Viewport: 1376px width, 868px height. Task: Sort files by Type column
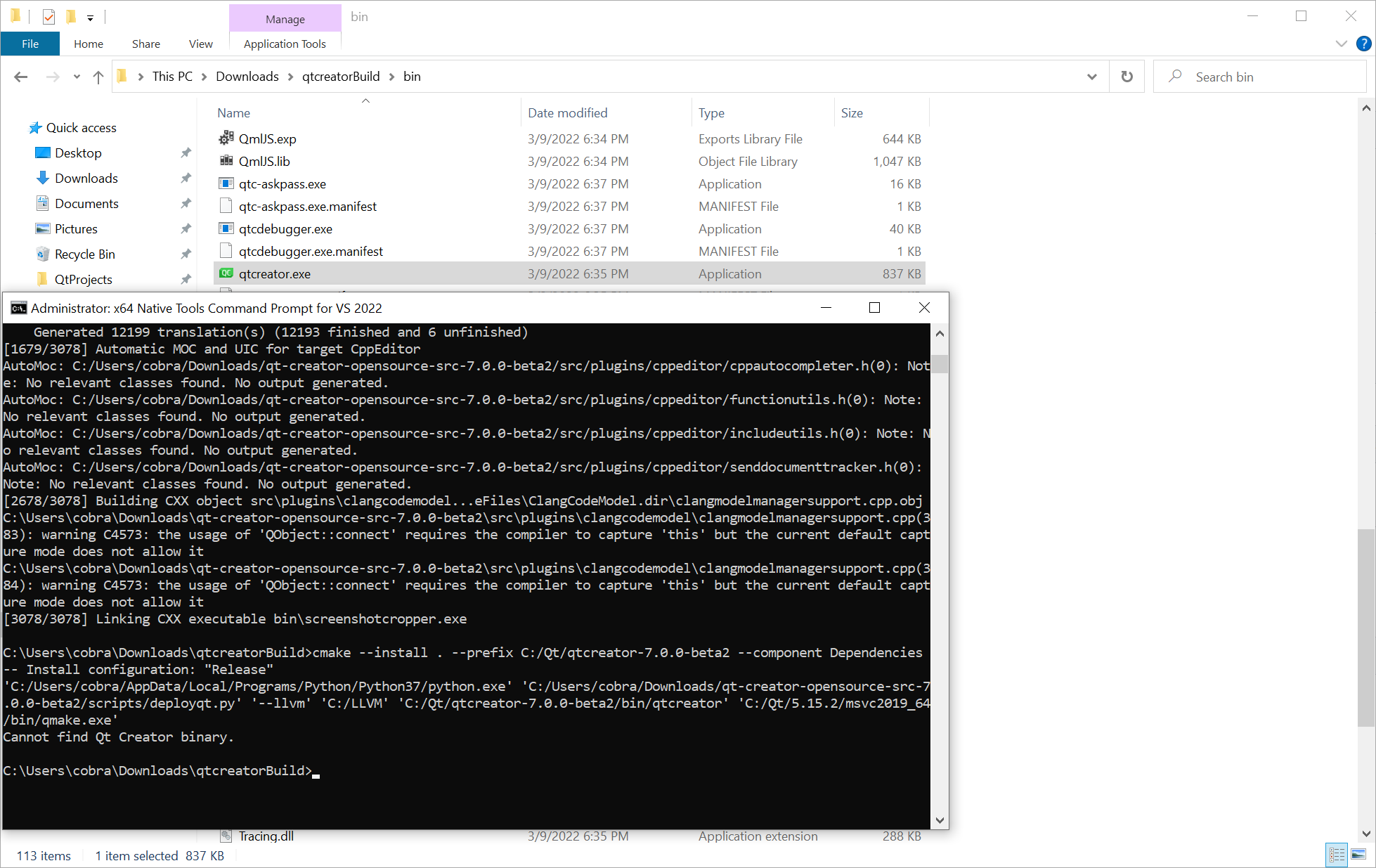pos(762,112)
